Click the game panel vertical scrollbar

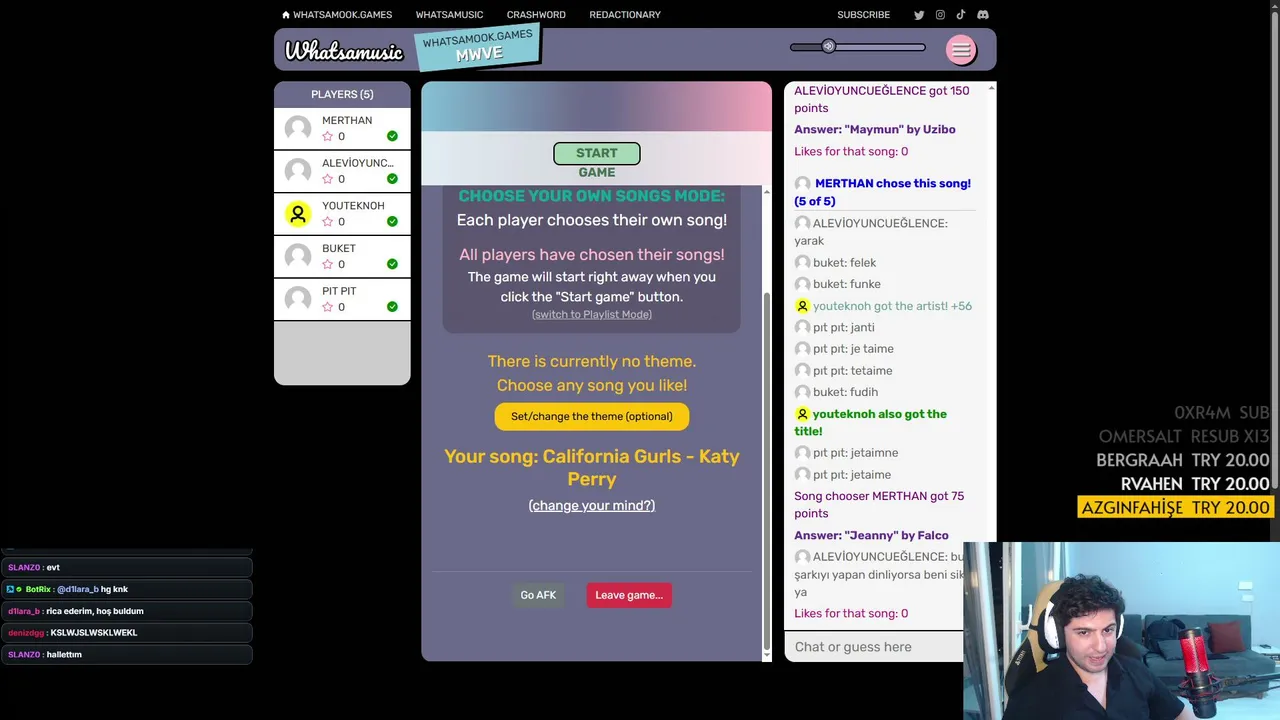pyautogui.click(x=767, y=470)
